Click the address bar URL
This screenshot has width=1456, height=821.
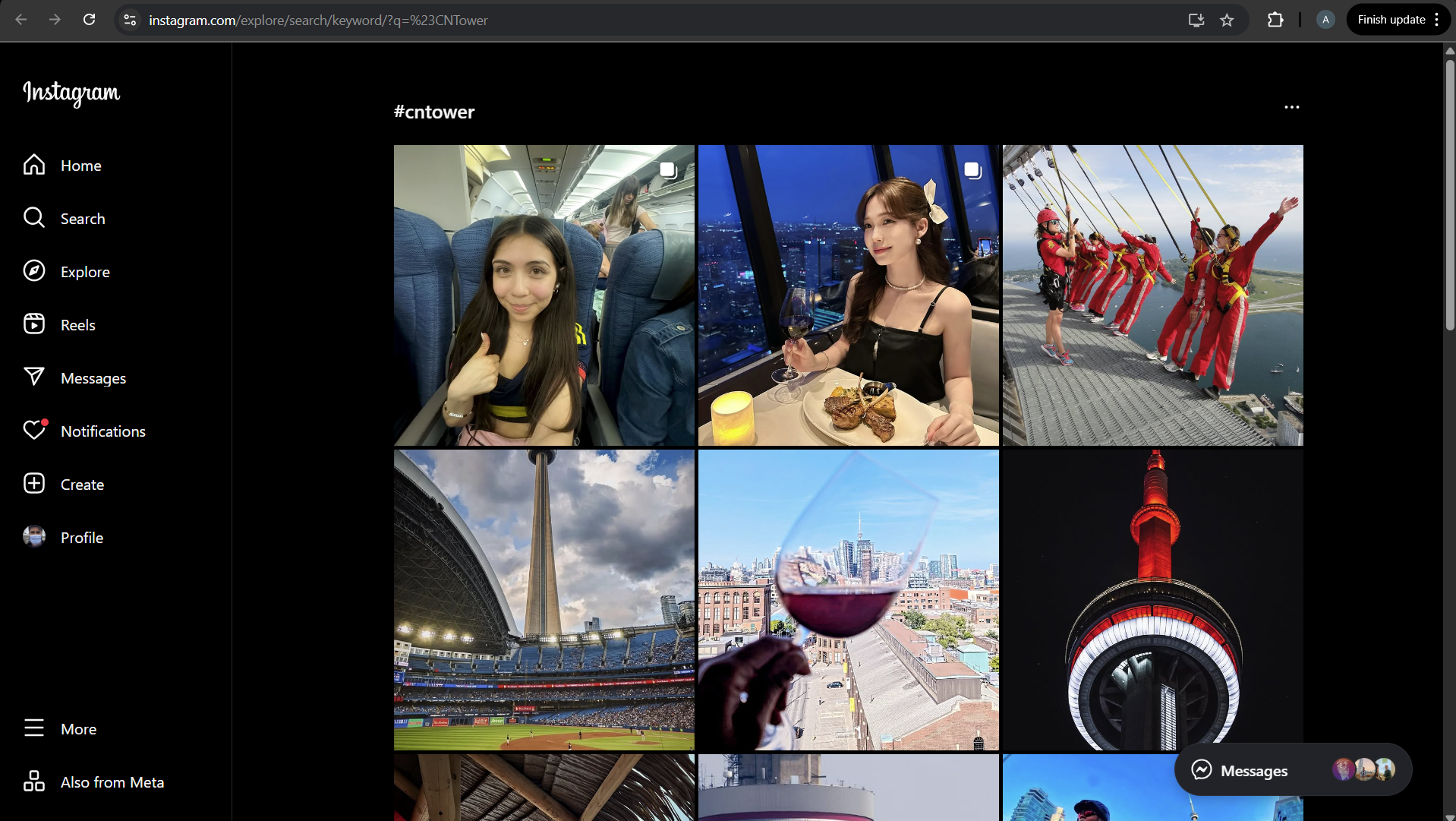318,21
